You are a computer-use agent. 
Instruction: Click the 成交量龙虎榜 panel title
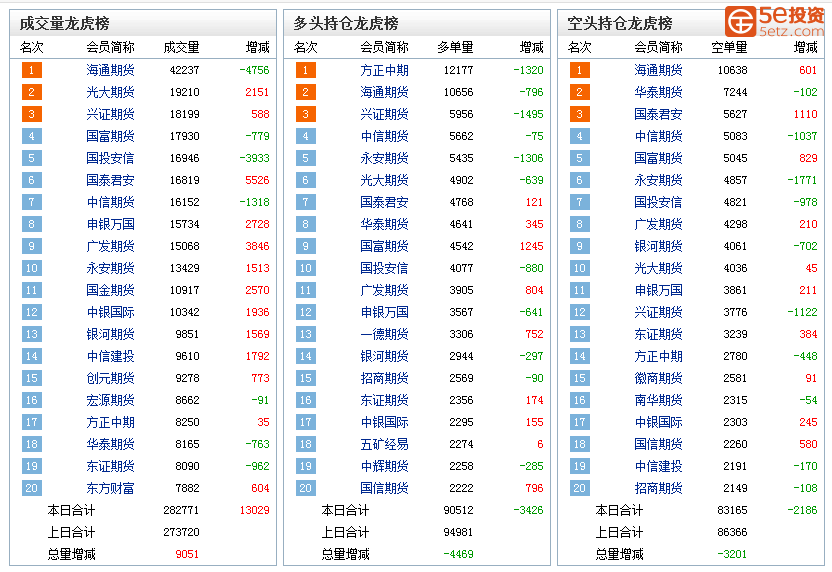tap(64, 23)
